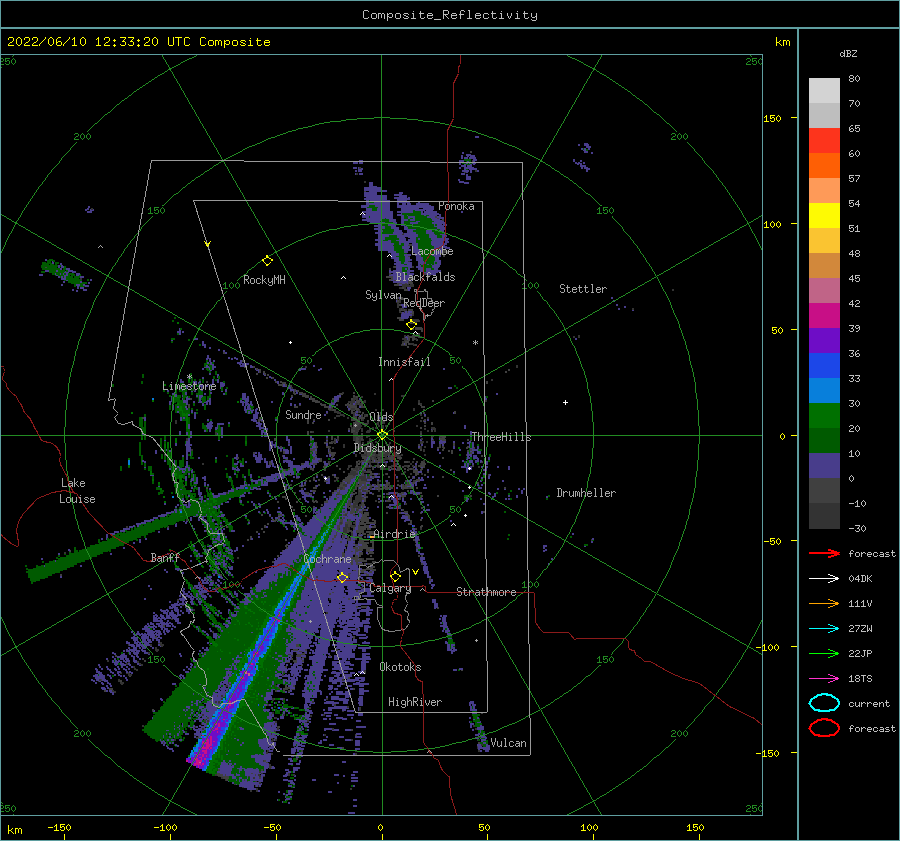The height and width of the screenshot is (841, 900).
Task: Click the Airdrie label
Action: pyautogui.click(x=394, y=534)
